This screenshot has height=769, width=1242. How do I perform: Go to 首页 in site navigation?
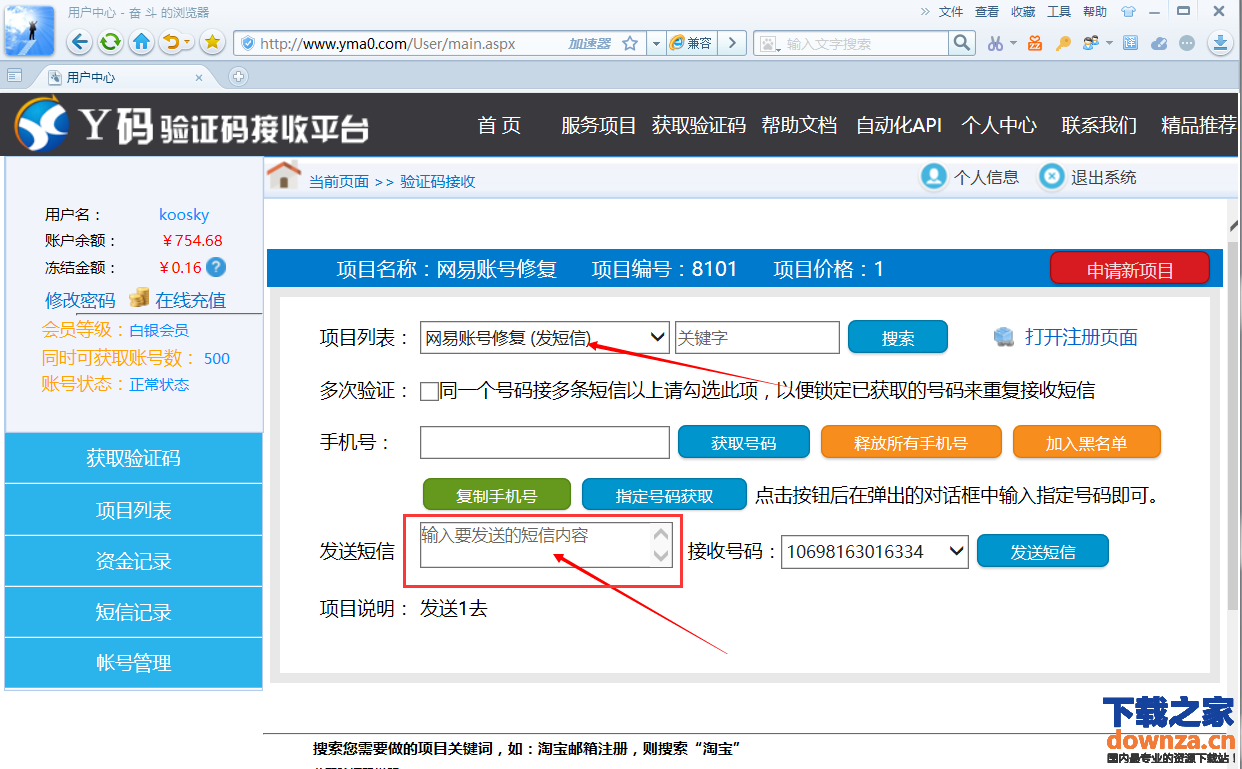pos(499,125)
